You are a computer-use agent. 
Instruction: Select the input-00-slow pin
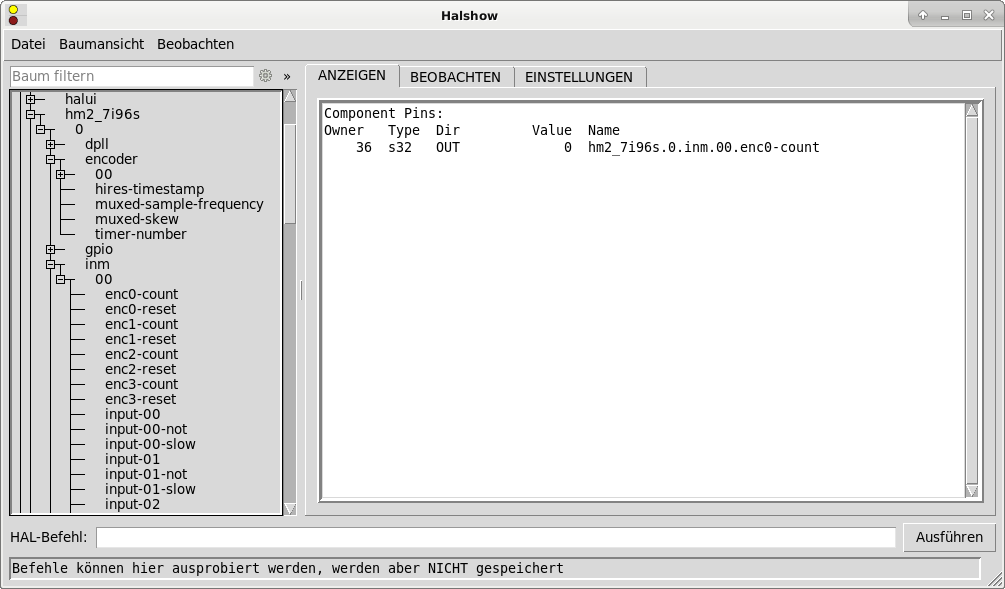(x=150, y=444)
